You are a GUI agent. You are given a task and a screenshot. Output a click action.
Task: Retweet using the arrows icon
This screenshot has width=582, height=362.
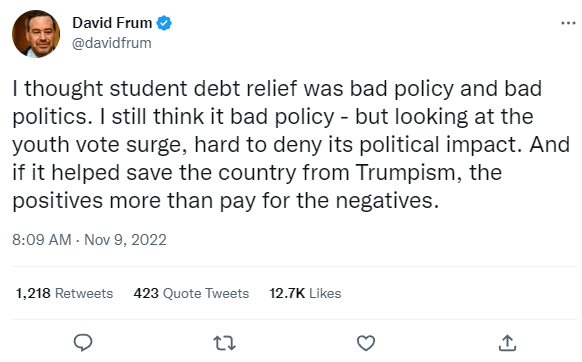225,343
